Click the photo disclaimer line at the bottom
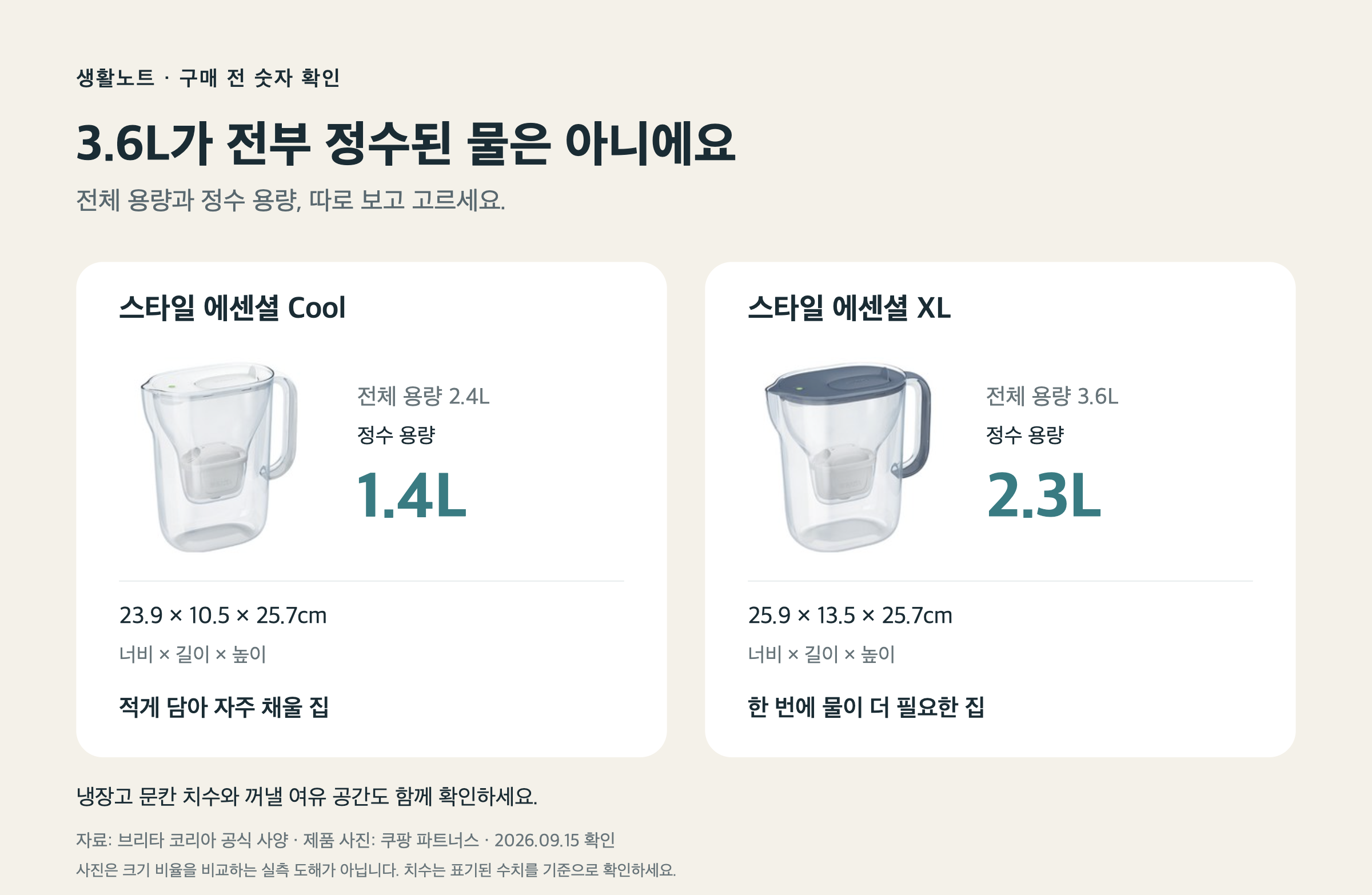The width and height of the screenshot is (1372, 895). click(376, 870)
